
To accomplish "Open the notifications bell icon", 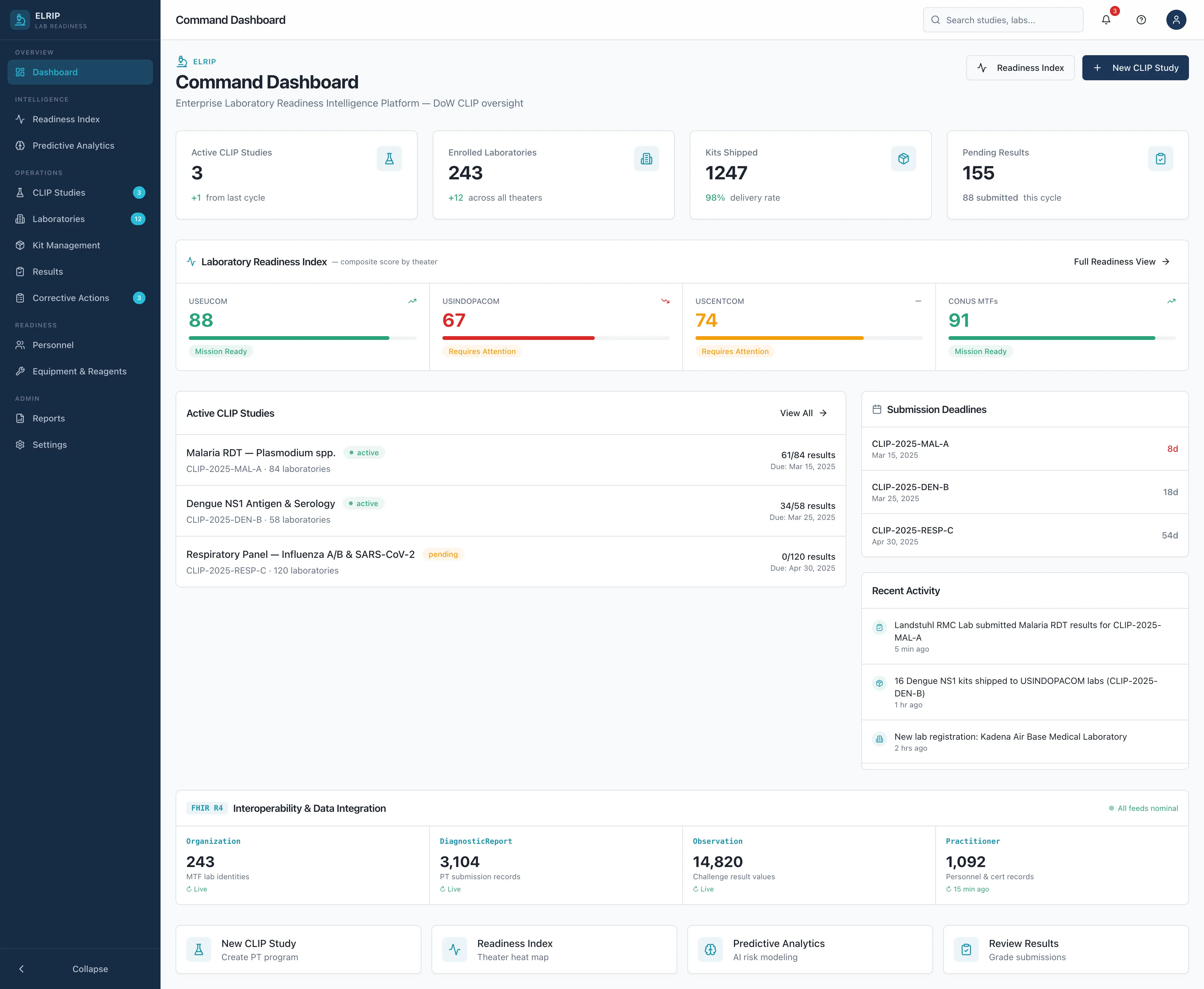I will pyautogui.click(x=1106, y=19).
